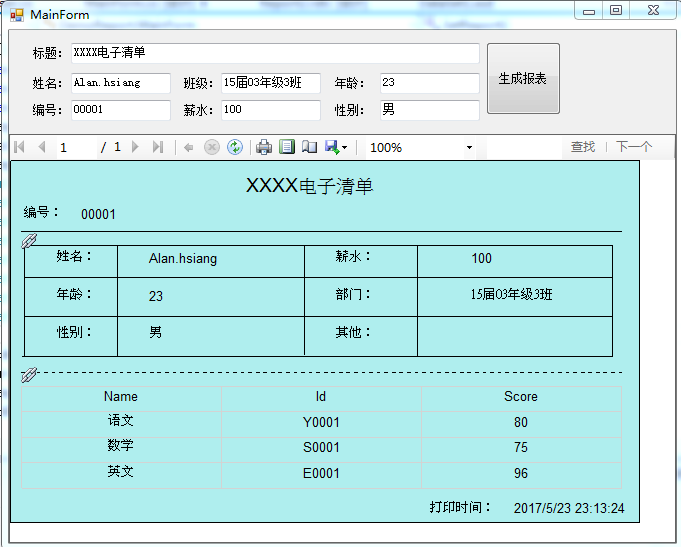Viewport: 681px width, 547px height.
Task: Click the score 80 cell
Action: point(521,424)
